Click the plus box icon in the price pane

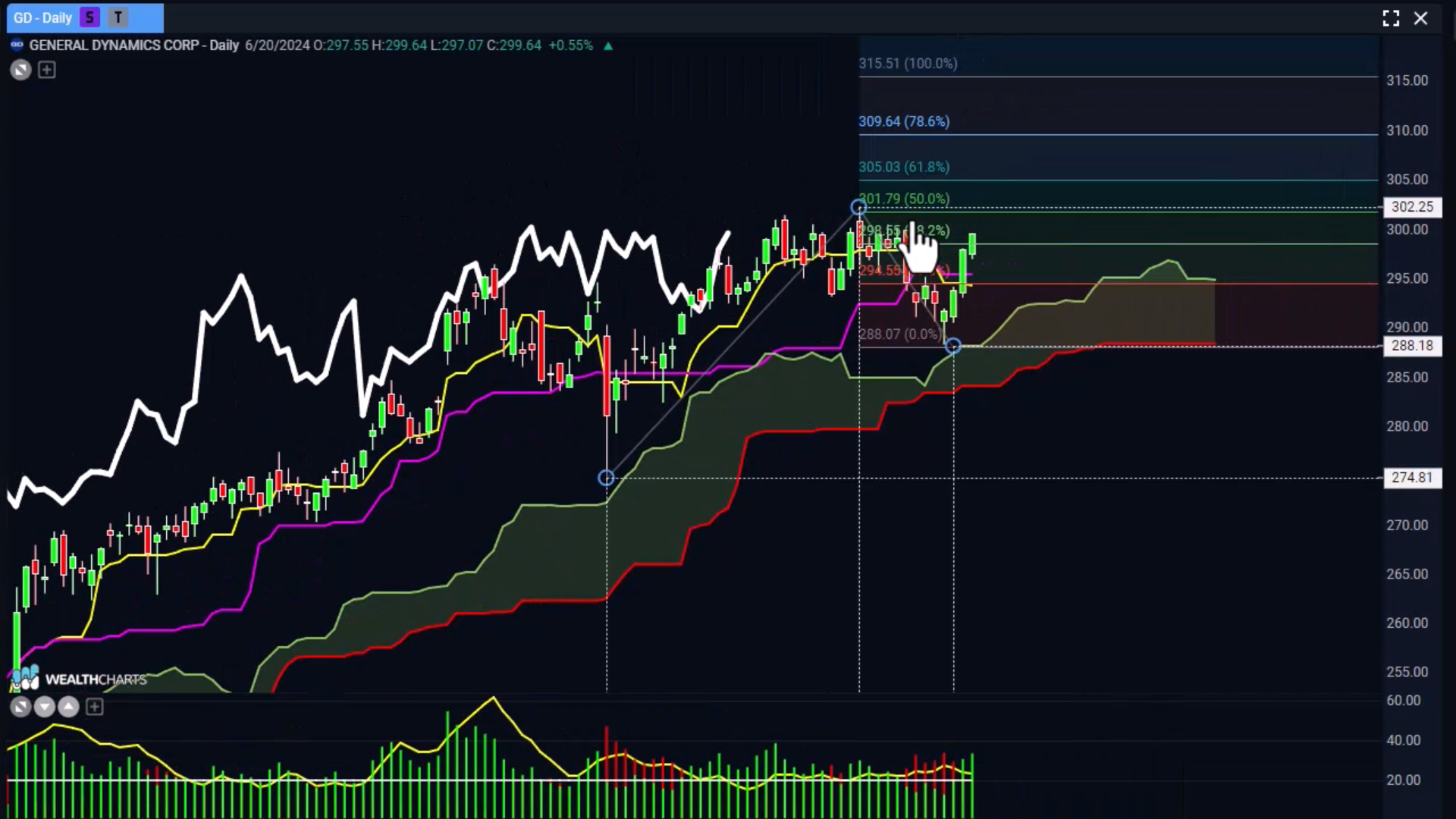coord(47,71)
